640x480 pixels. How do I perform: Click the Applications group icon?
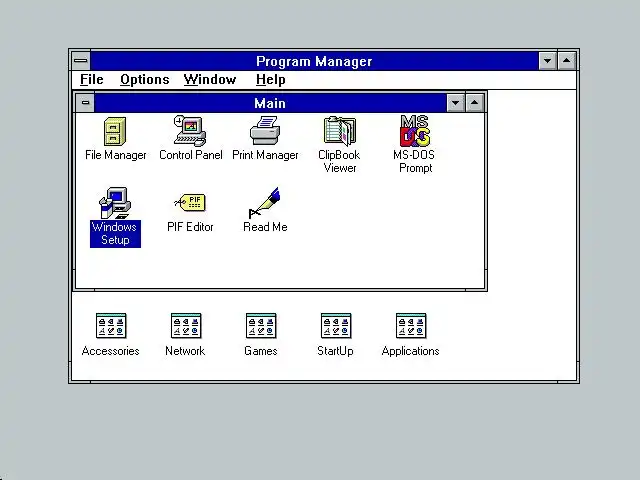point(411,326)
